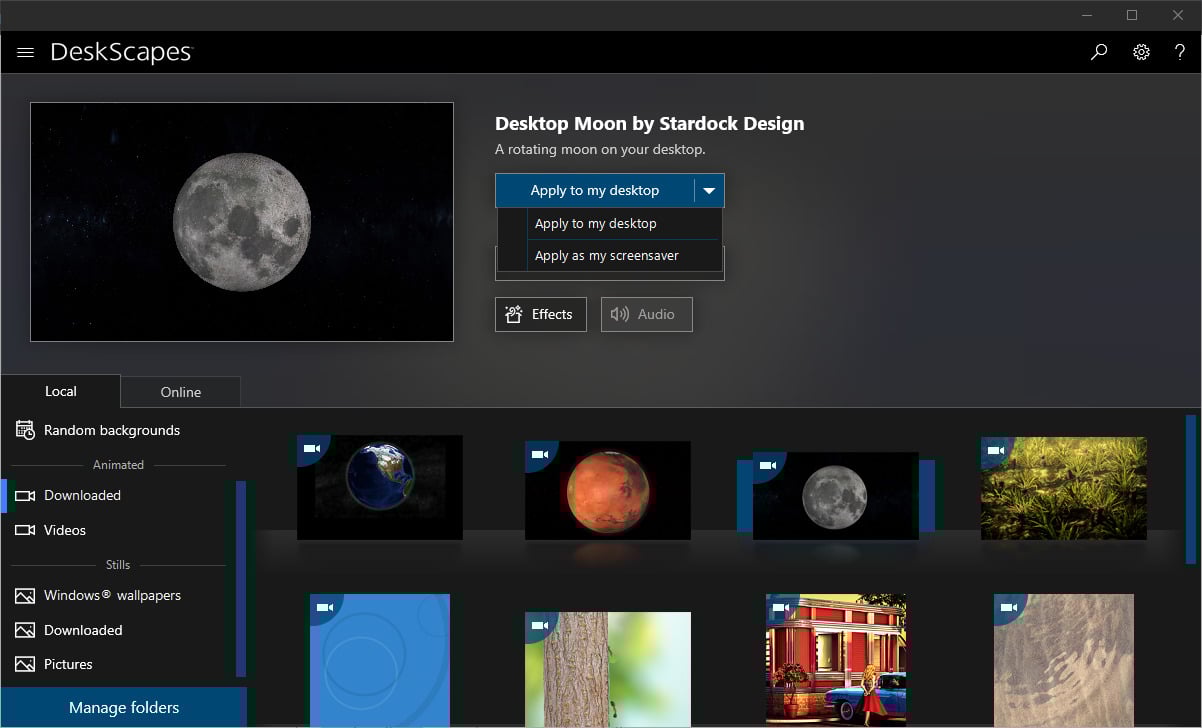Switch to the Online tab
Screen dimensions: 1202x728
[181, 392]
